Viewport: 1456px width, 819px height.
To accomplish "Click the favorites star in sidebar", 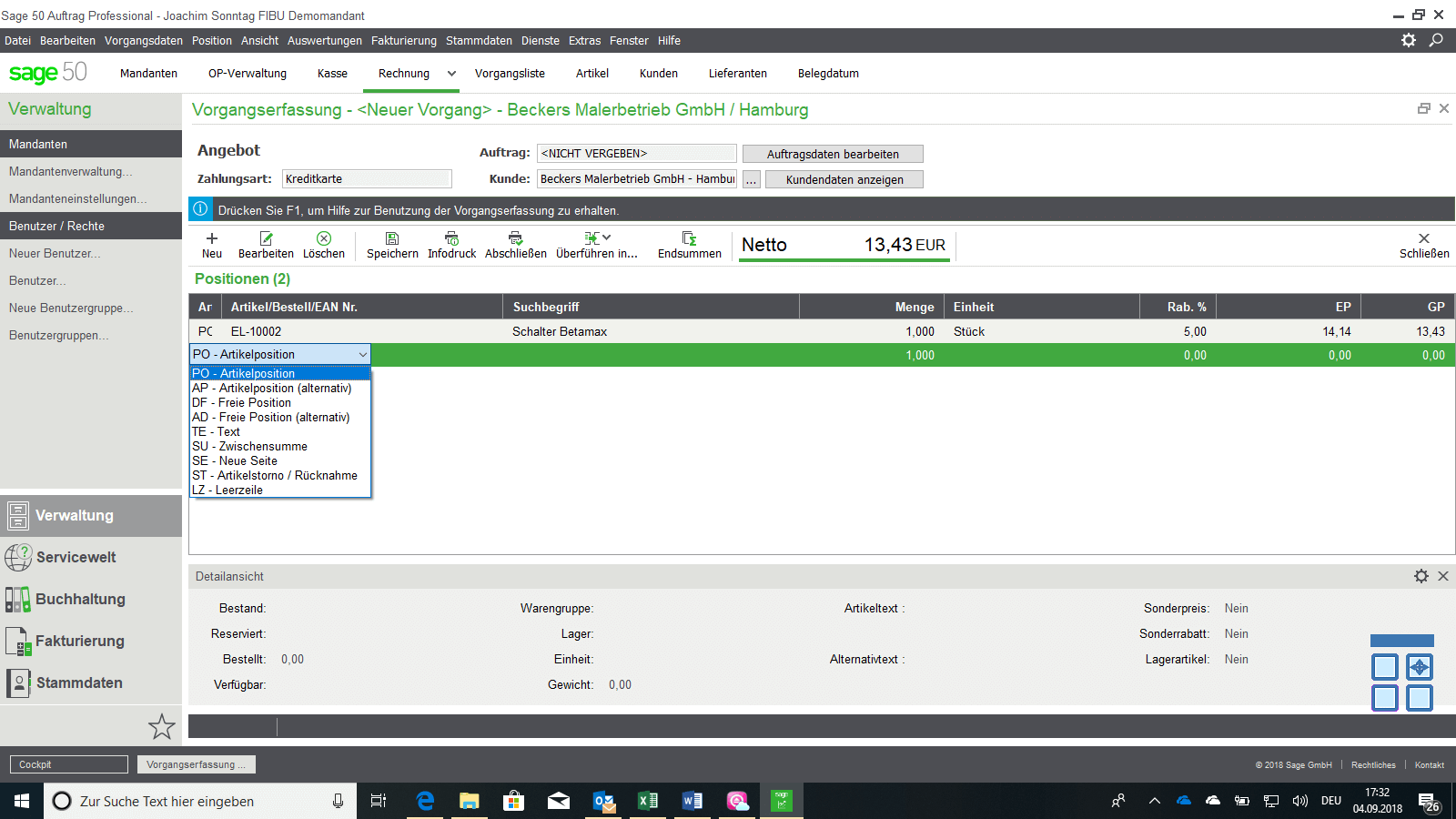I will pyautogui.click(x=161, y=726).
